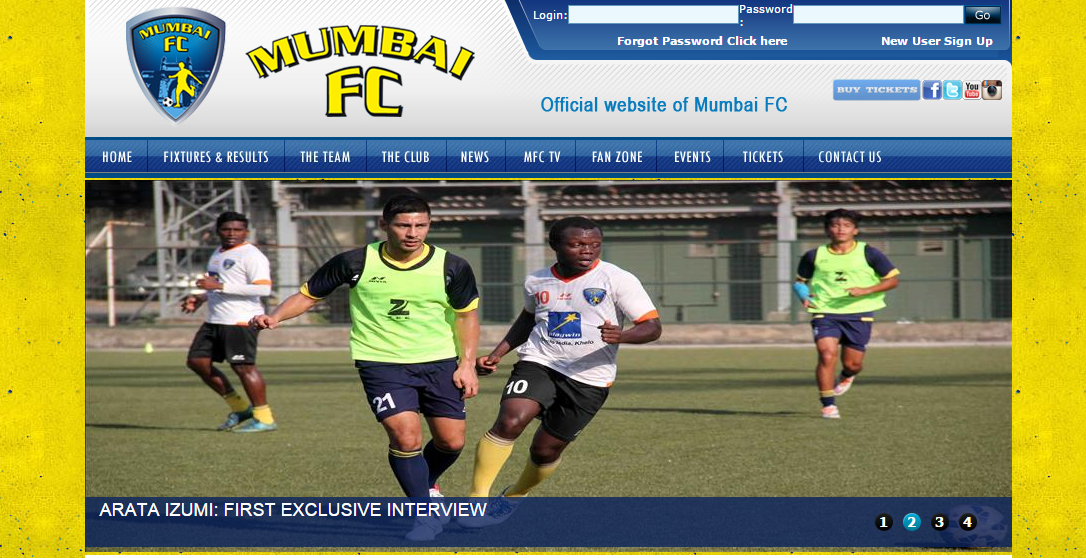Image resolution: width=1086 pixels, height=558 pixels.
Task: Click the Go login button
Action: pyautogui.click(x=982, y=15)
